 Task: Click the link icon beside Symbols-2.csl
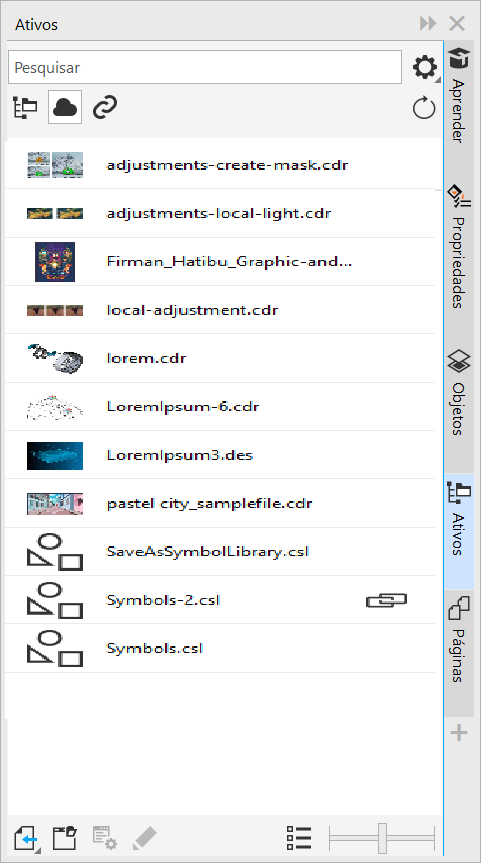coord(386,600)
